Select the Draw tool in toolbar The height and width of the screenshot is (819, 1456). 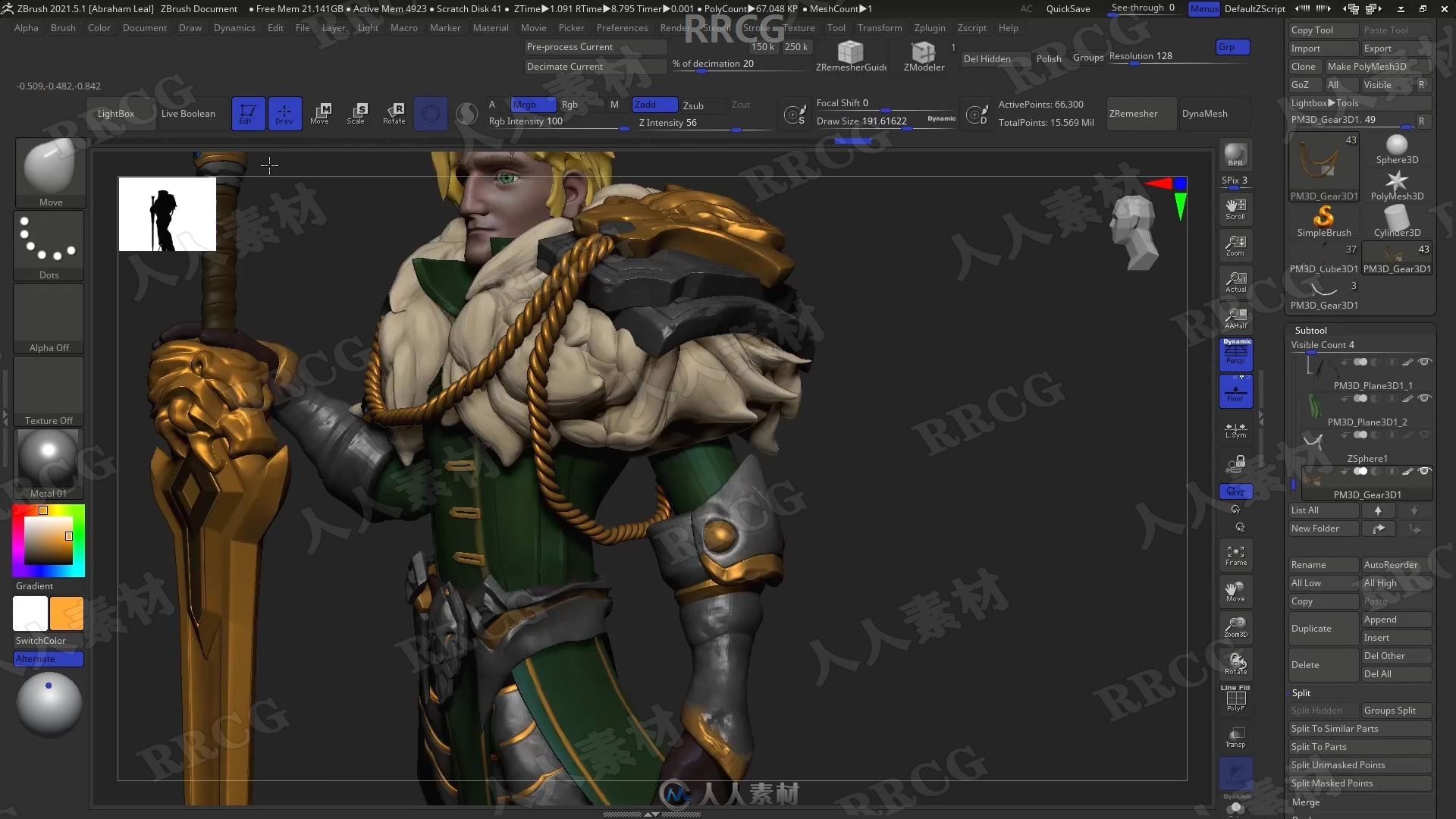pos(283,113)
